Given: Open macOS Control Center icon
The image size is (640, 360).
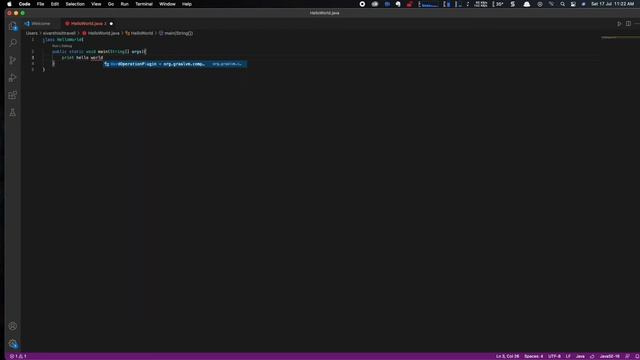Looking at the screenshot, I should 573,4.
